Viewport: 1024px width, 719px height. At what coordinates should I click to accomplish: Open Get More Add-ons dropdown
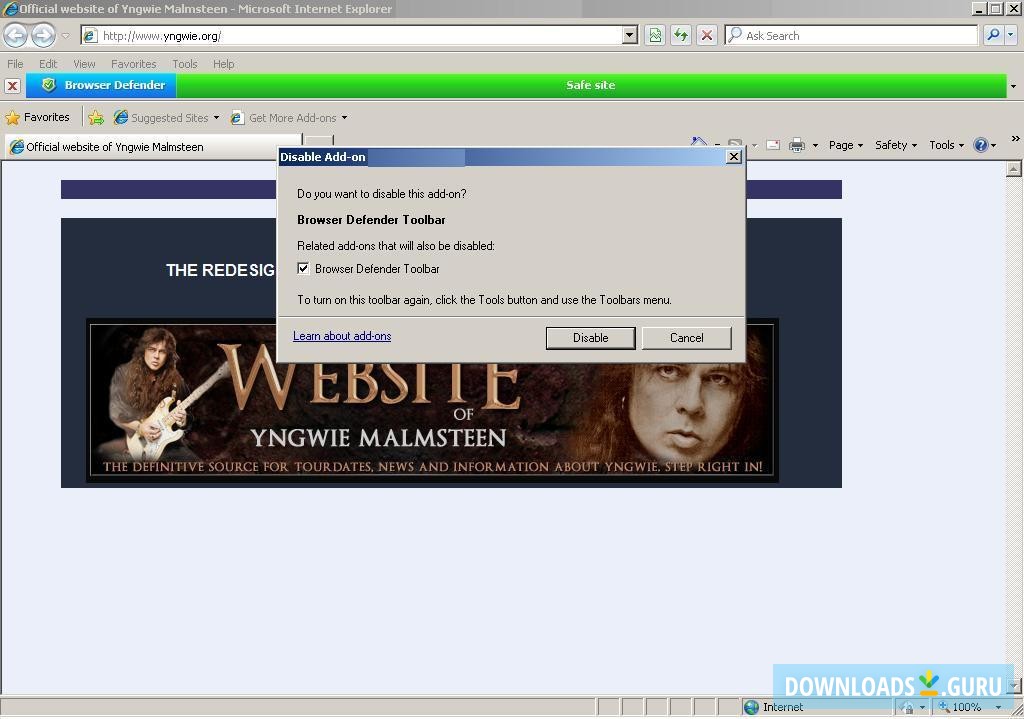pyautogui.click(x=289, y=118)
